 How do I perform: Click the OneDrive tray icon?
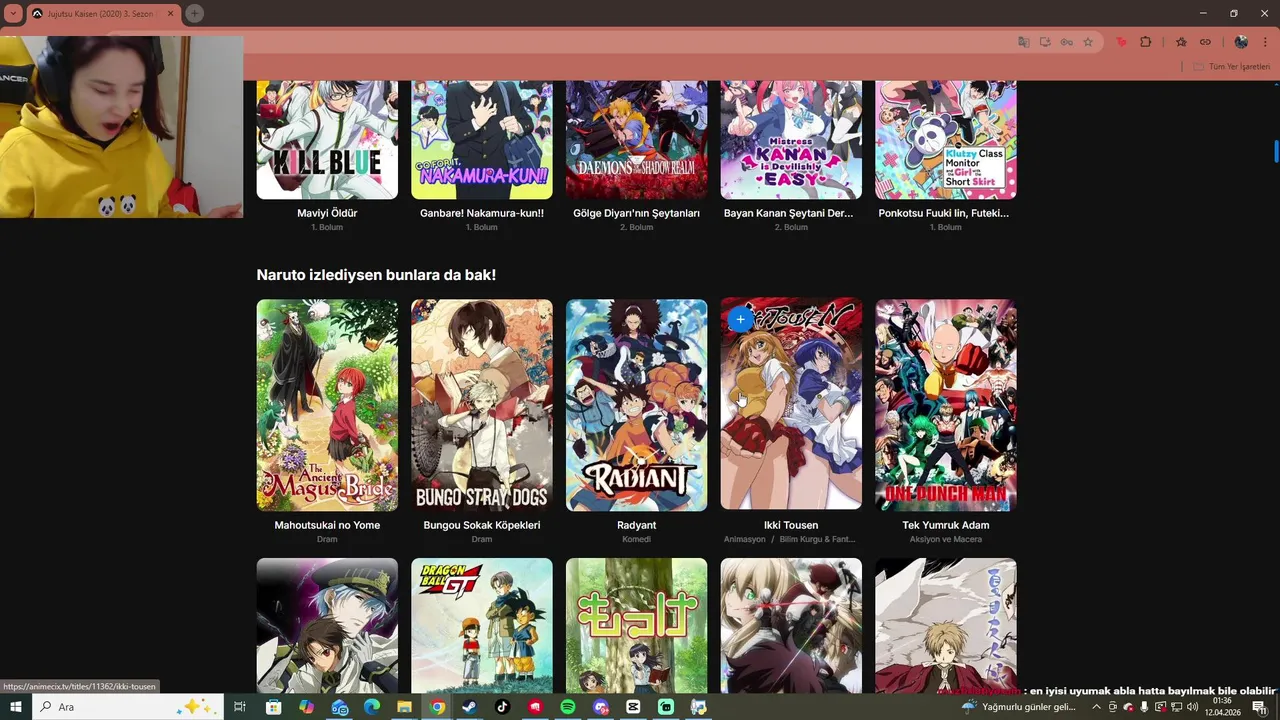coord(1128,707)
